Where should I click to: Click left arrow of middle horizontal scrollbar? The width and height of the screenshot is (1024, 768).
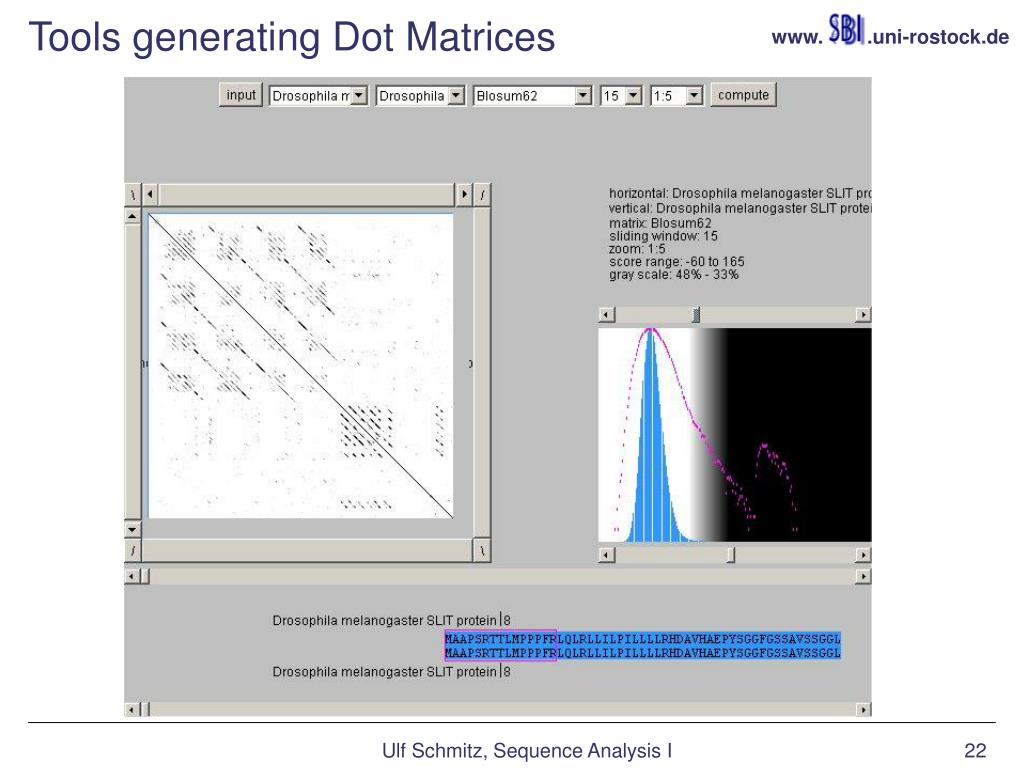tap(132, 576)
